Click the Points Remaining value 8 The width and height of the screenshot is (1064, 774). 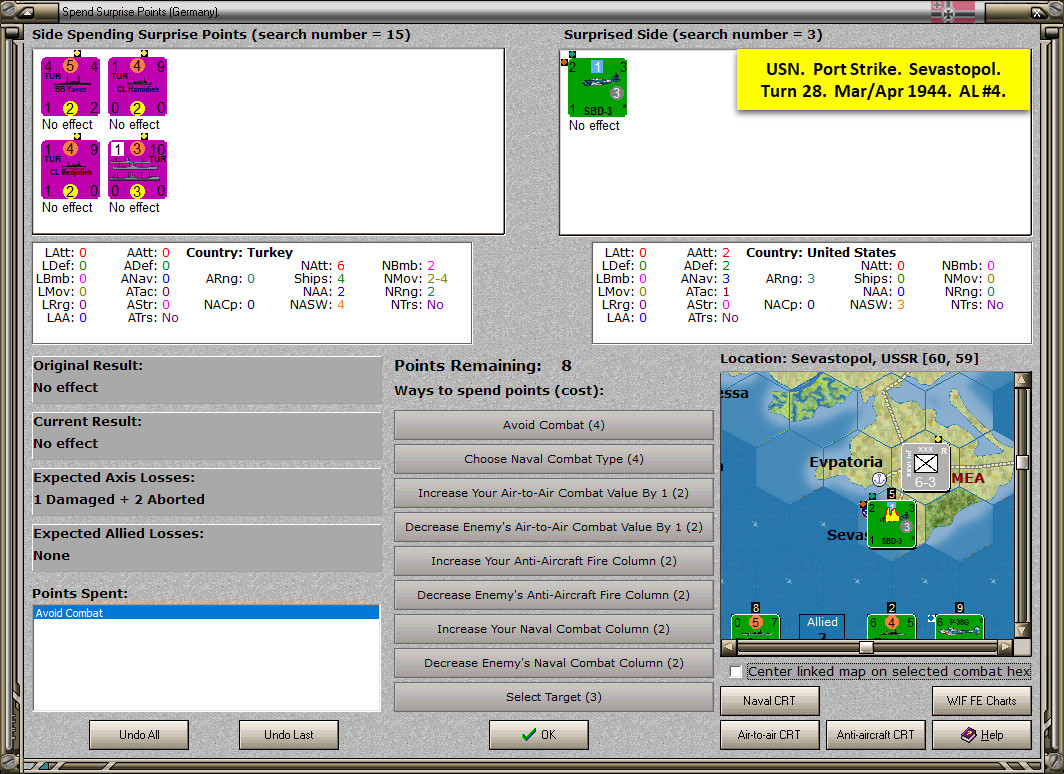[x=567, y=366]
